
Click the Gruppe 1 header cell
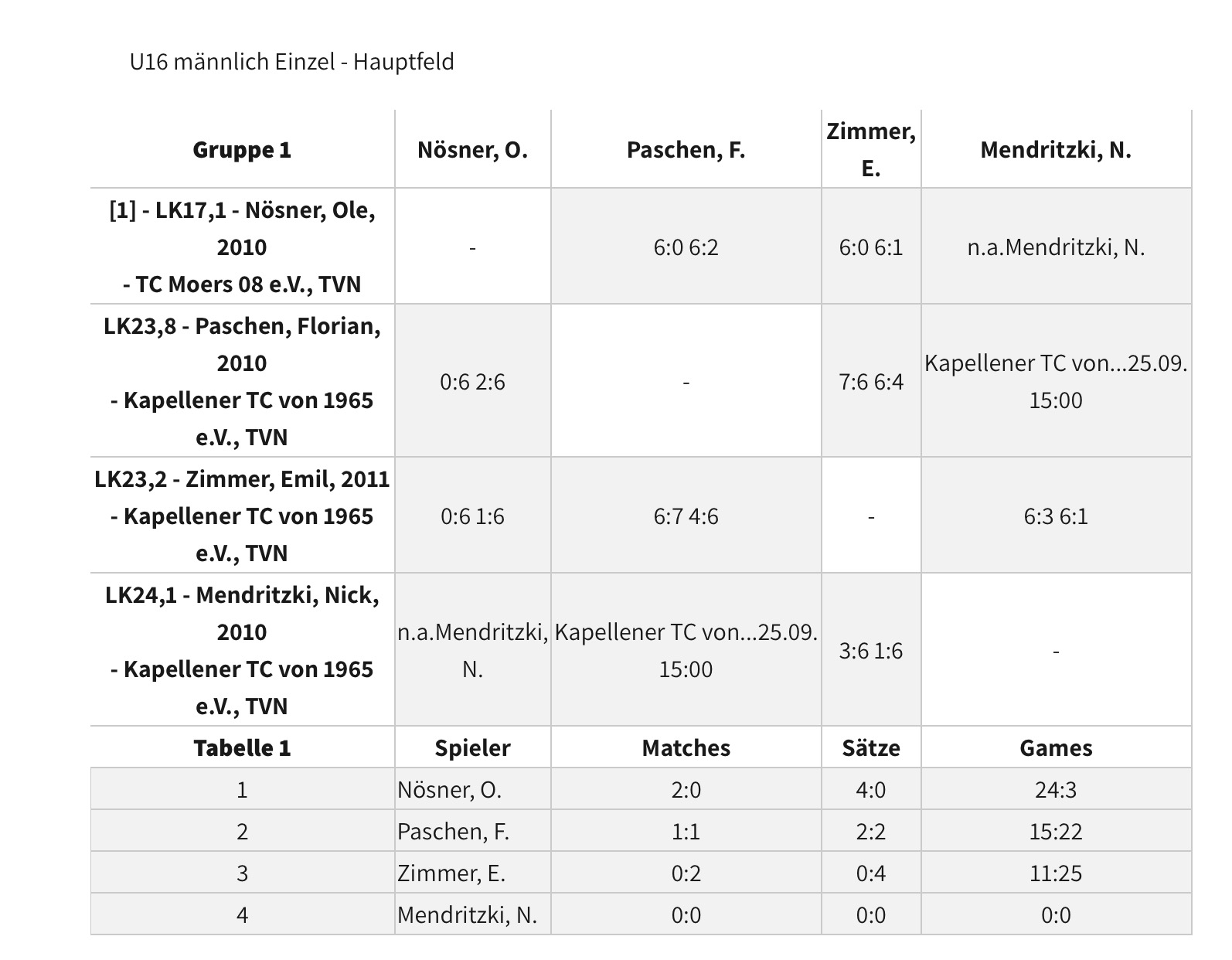(242, 149)
